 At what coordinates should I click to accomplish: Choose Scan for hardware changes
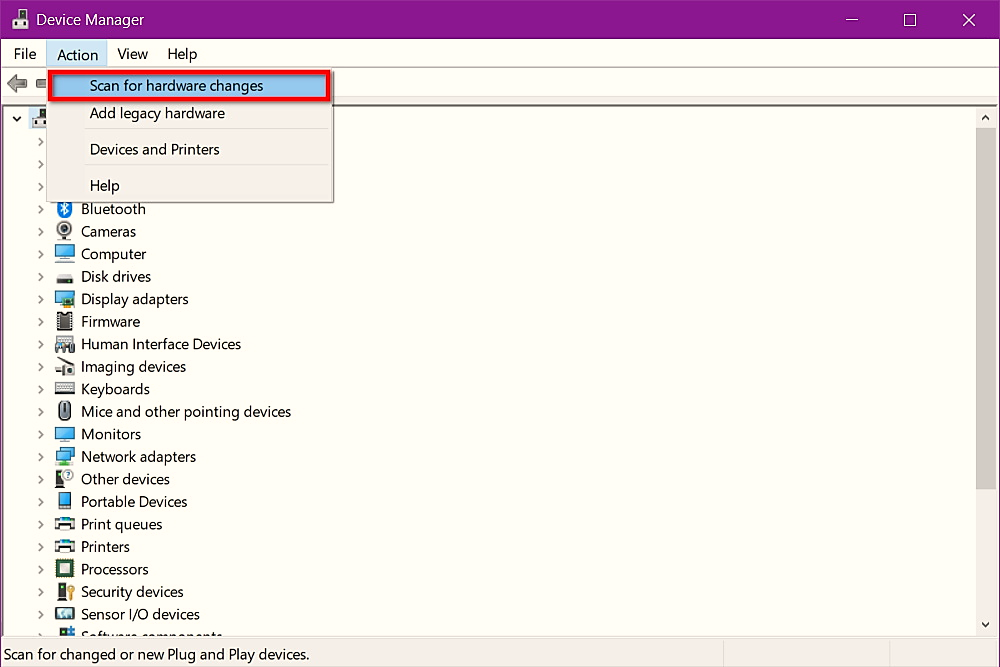coord(189,85)
